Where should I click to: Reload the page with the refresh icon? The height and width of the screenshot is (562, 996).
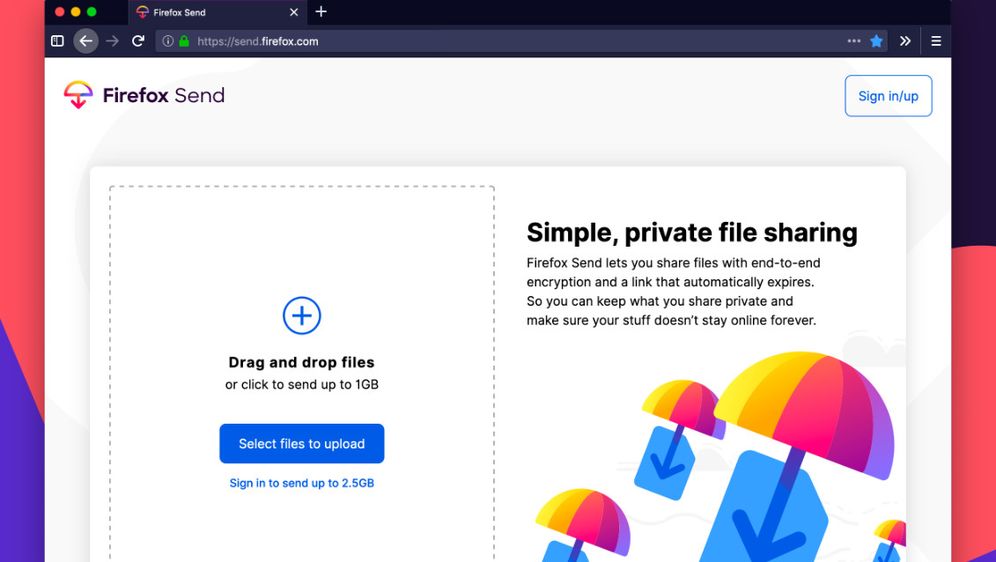(x=138, y=41)
